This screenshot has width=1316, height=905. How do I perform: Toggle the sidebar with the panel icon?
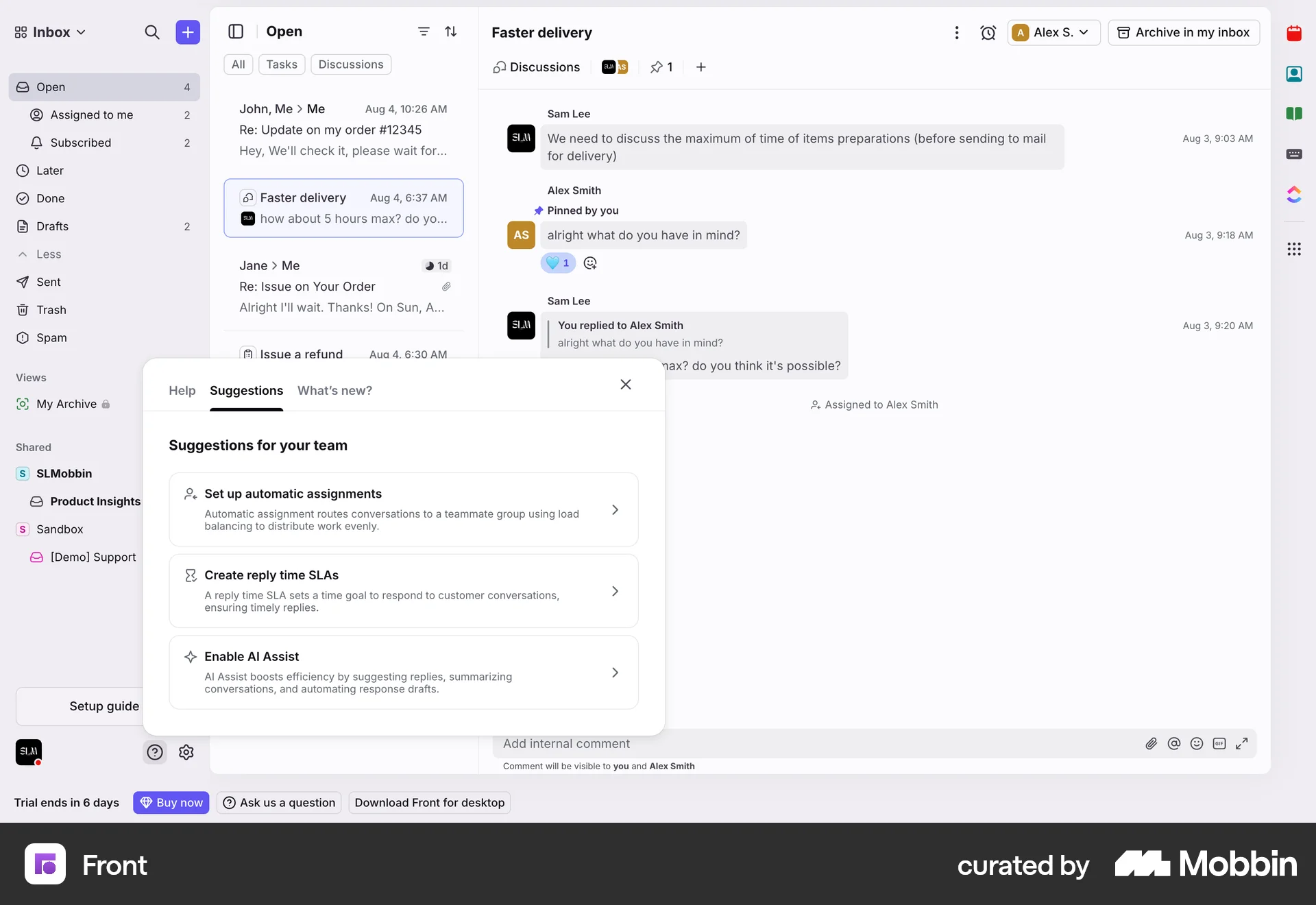click(236, 32)
